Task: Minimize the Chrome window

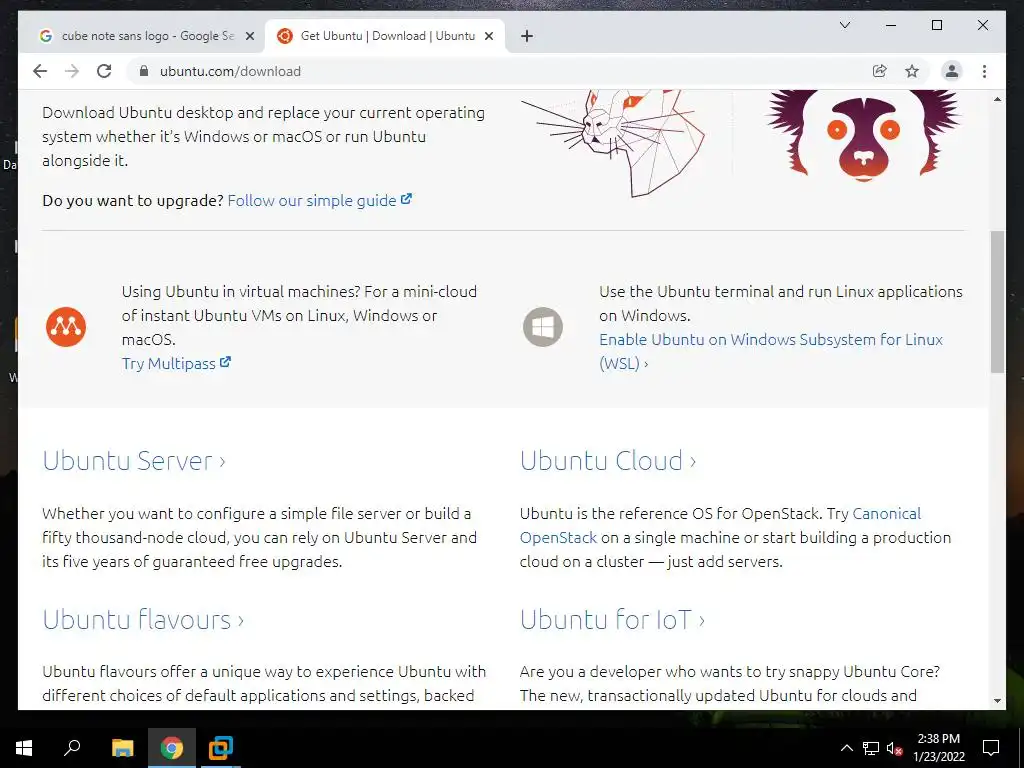Action: (891, 25)
